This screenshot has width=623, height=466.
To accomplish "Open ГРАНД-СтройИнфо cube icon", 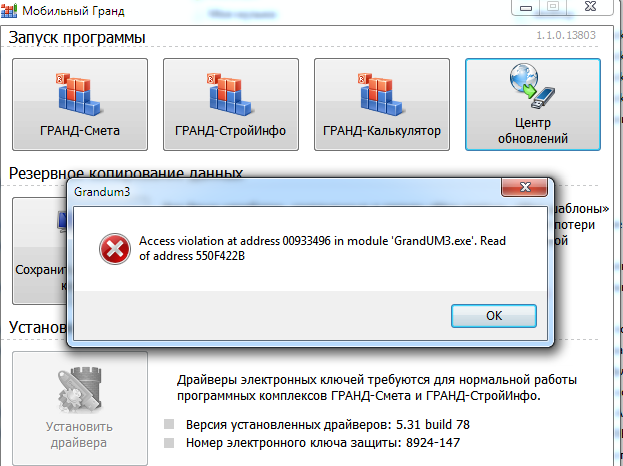I will [230, 95].
